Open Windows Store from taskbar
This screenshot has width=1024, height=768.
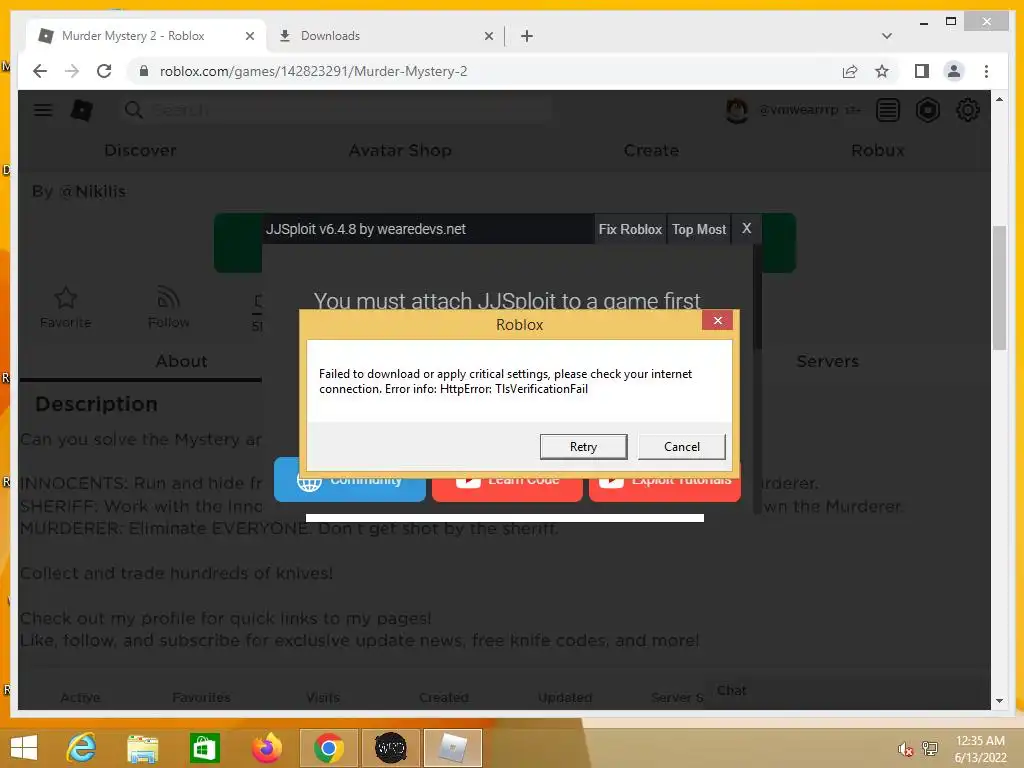point(204,748)
